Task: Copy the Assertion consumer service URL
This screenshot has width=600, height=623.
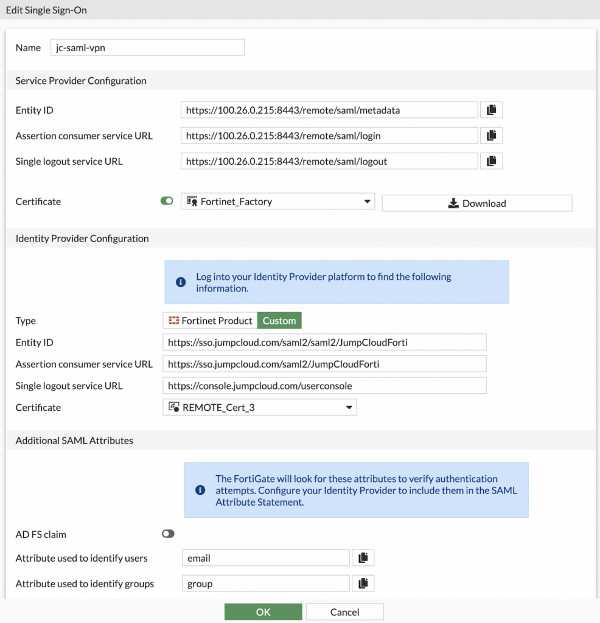Action: point(492,135)
